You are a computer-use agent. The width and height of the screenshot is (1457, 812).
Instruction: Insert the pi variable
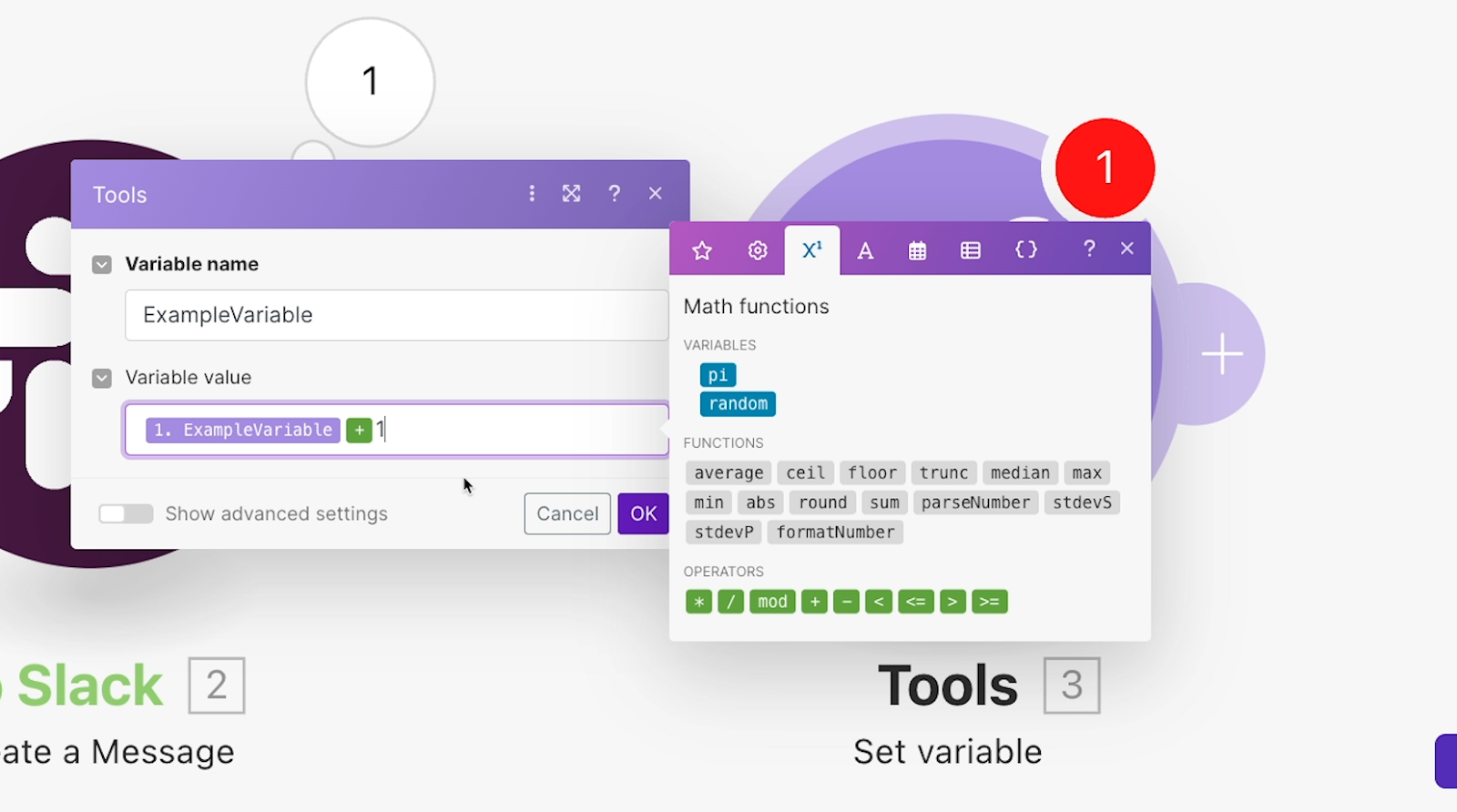click(x=718, y=375)
